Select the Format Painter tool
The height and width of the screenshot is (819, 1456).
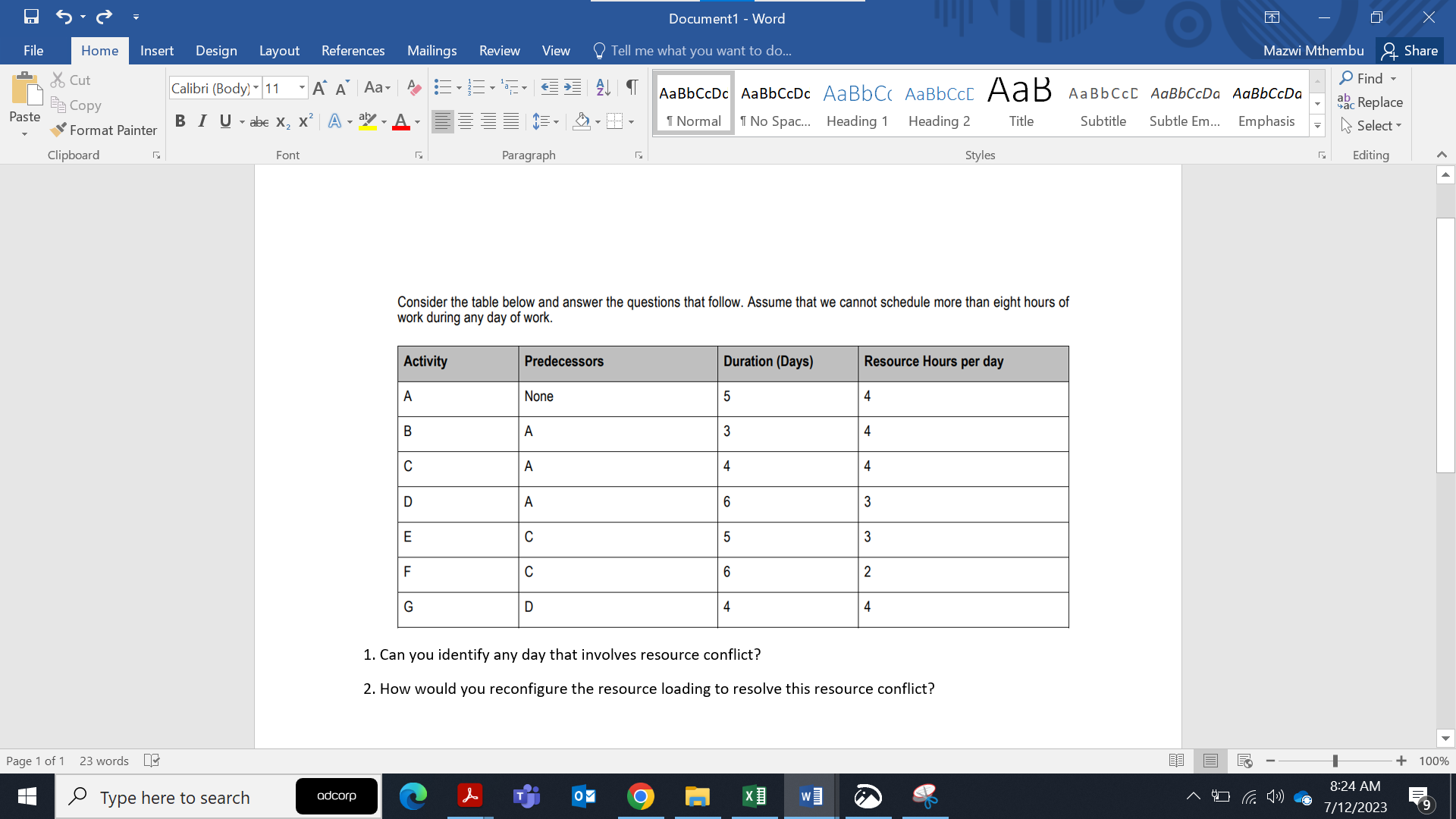pos(104,130)
